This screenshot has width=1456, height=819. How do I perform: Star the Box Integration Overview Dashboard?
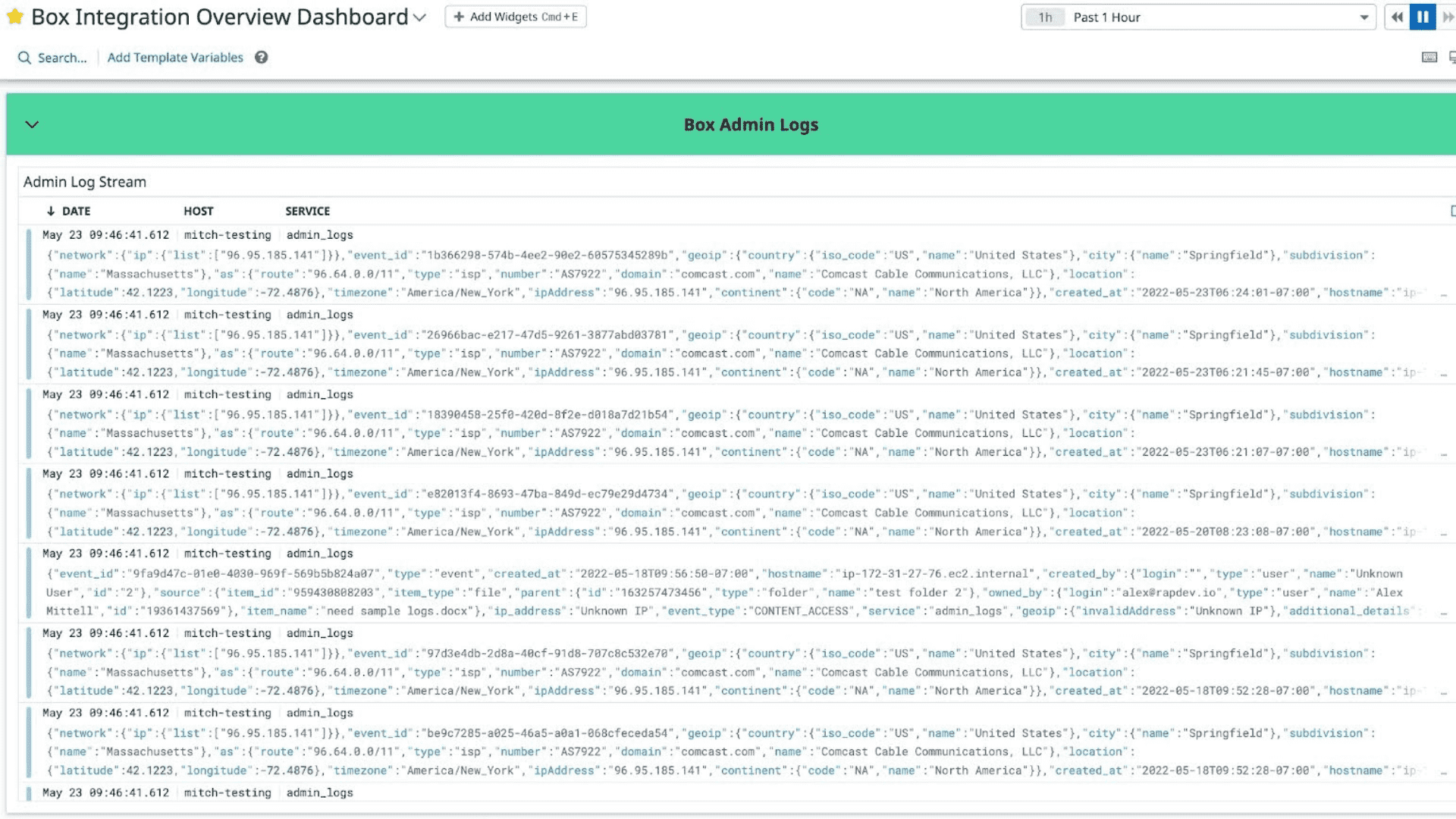15,17
